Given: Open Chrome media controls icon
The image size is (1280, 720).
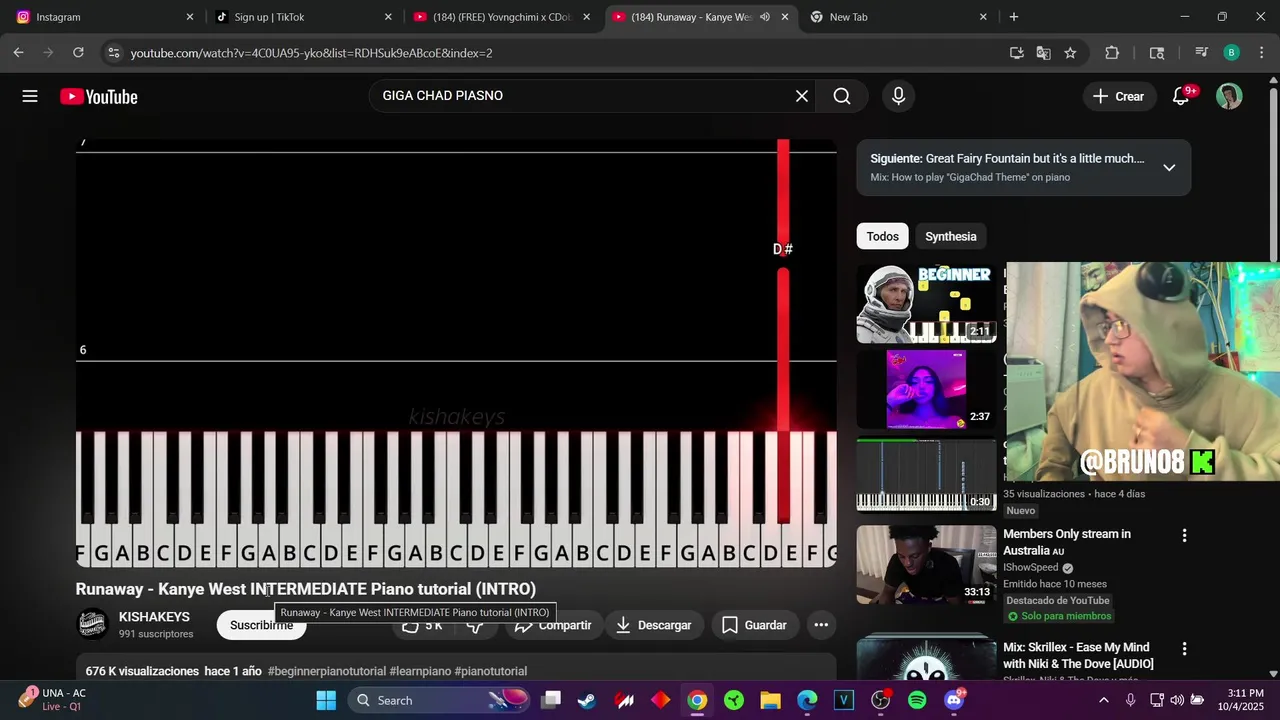Looking at the screenshot, I should click(1202, 53).
